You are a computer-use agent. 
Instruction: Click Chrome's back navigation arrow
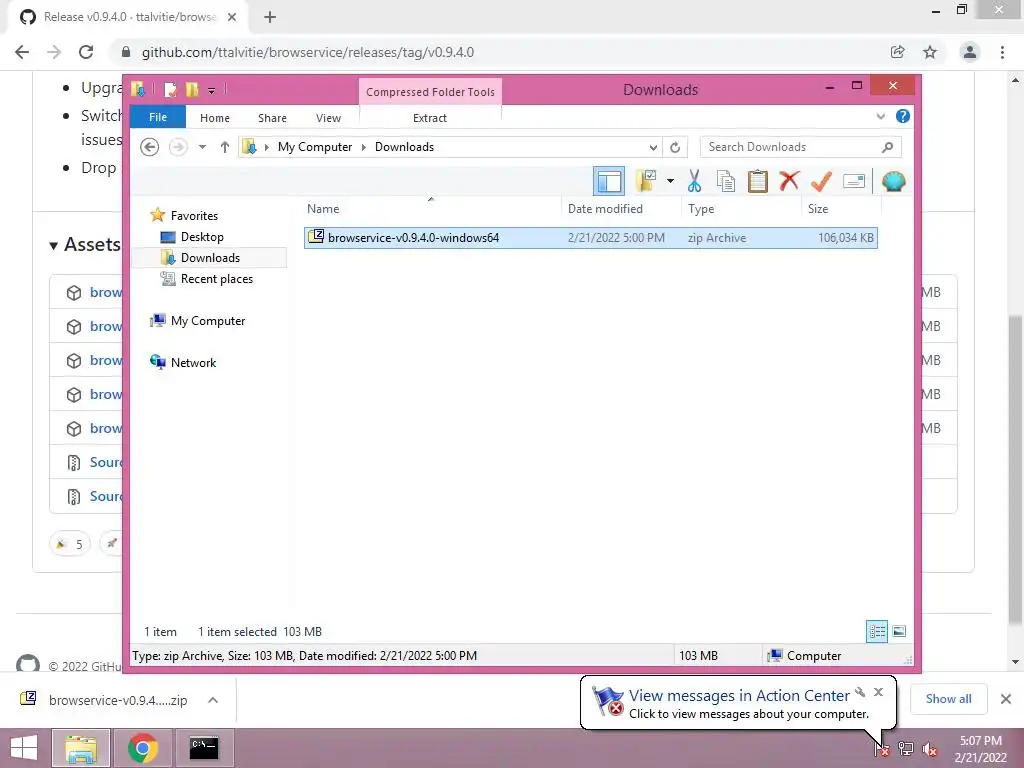[22, 52]
